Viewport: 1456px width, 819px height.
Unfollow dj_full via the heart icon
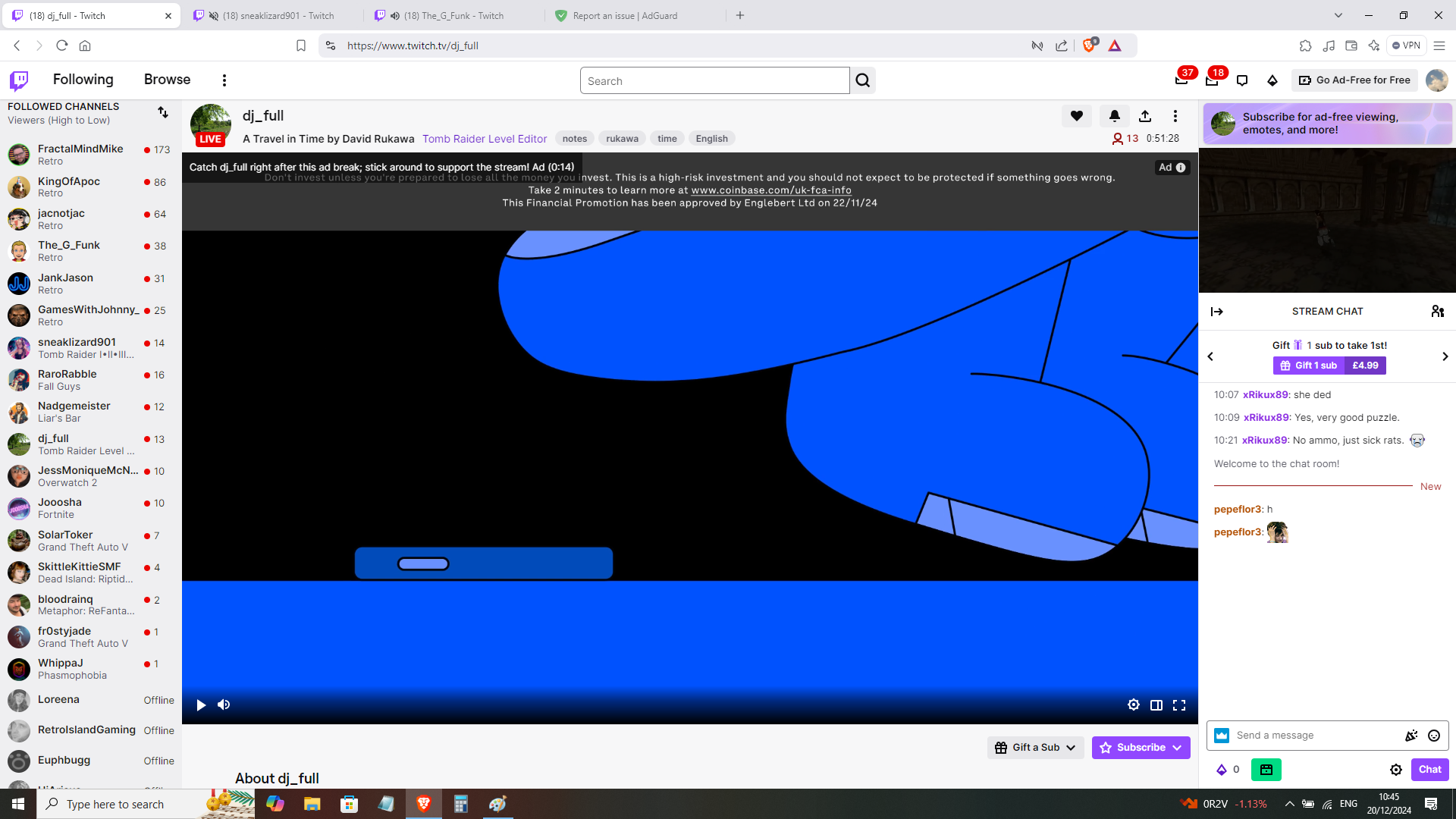[x=1076, y=115]
